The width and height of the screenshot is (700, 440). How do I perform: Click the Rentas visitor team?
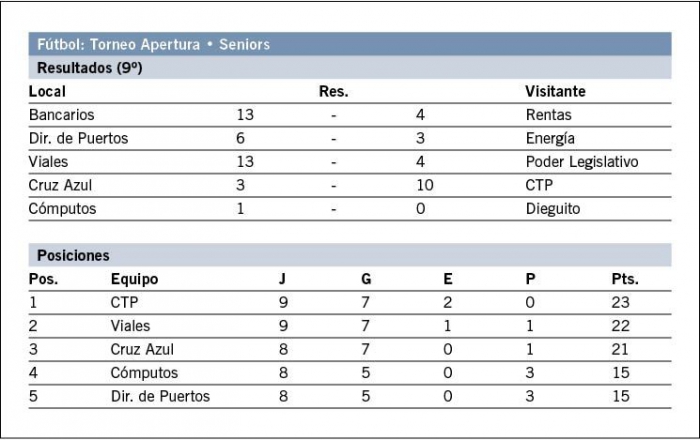point(548,115)
